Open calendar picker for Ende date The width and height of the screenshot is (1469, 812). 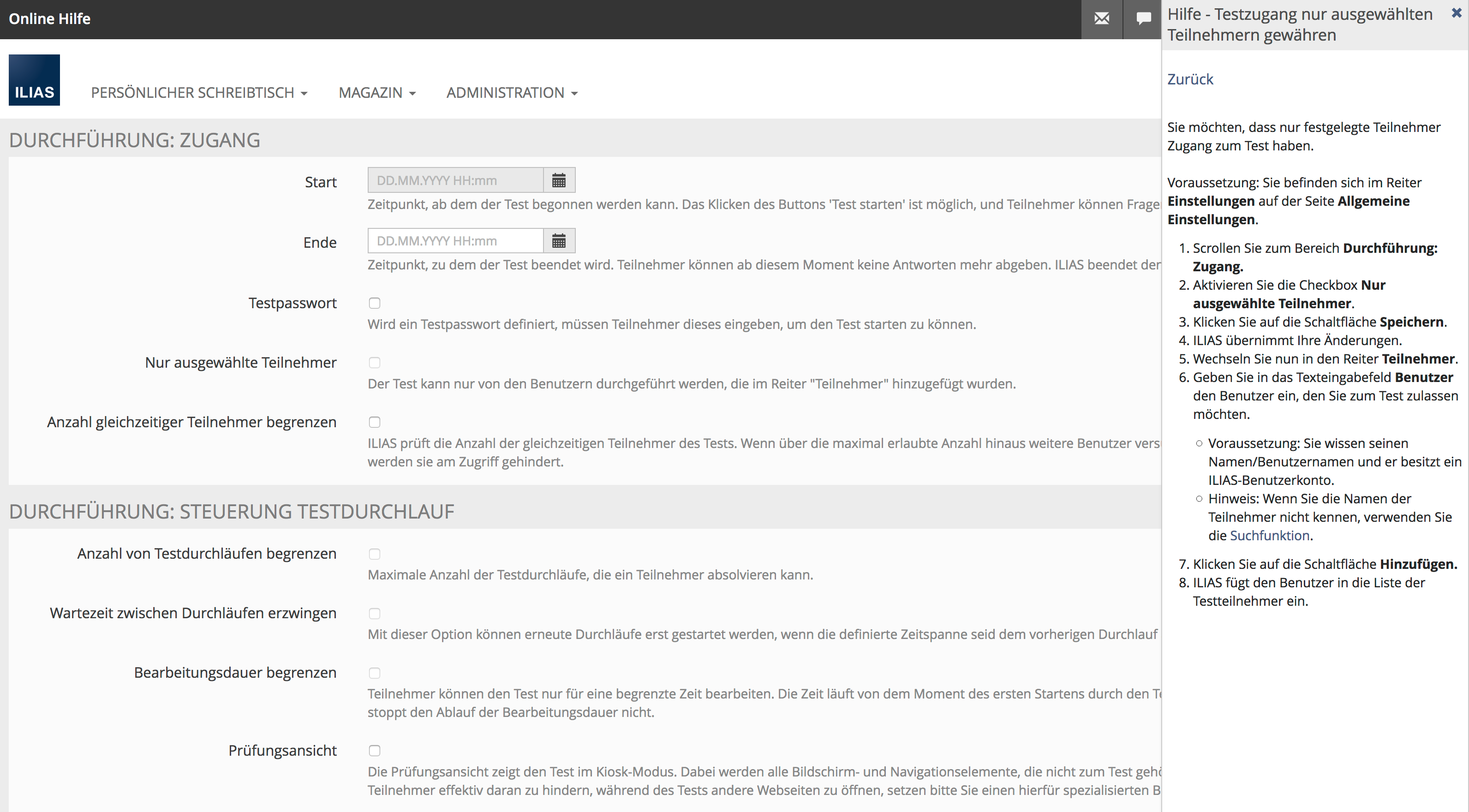click(x=559, y=241)
